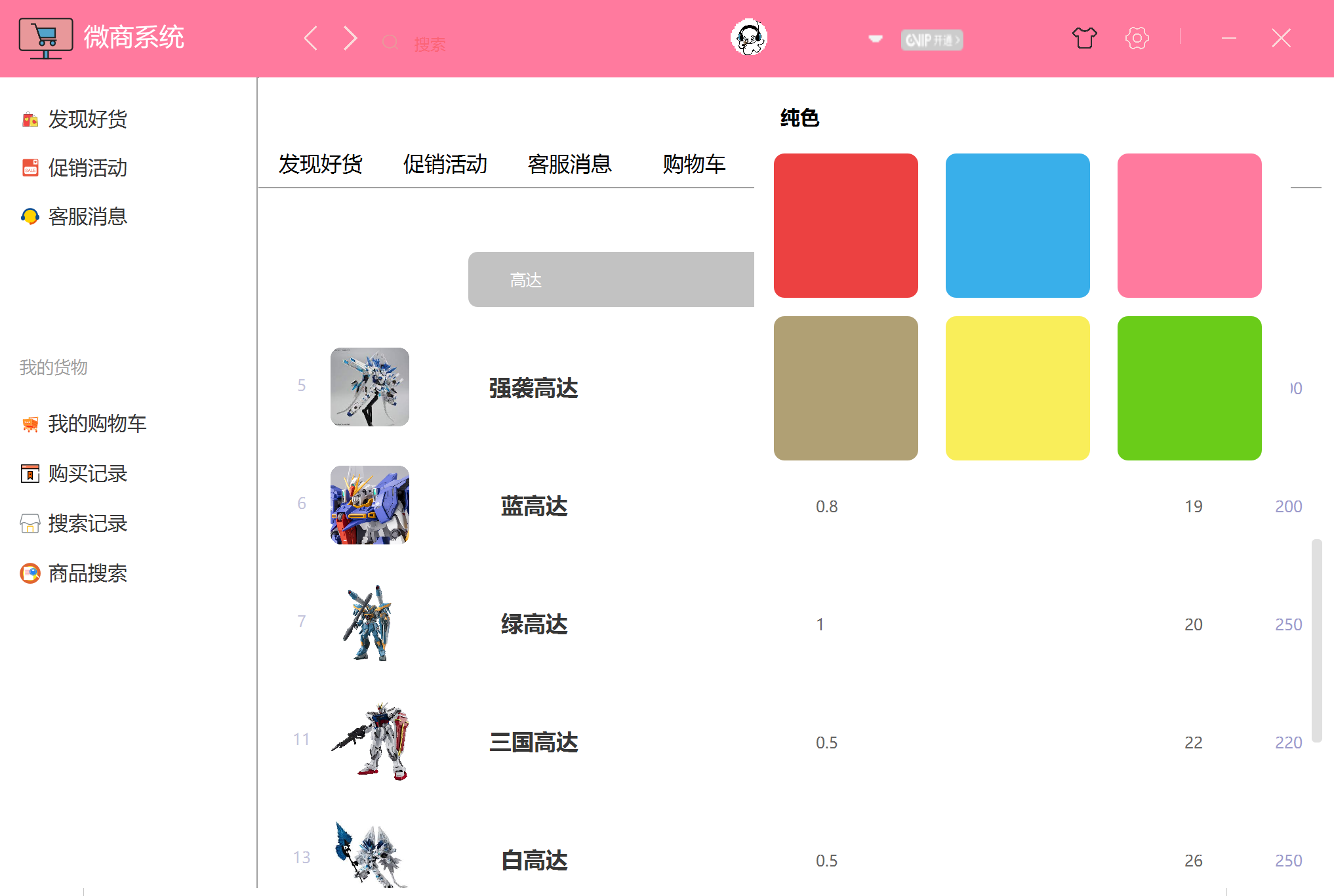Open 商品搜索 in the sidebar

coord(87,573)
